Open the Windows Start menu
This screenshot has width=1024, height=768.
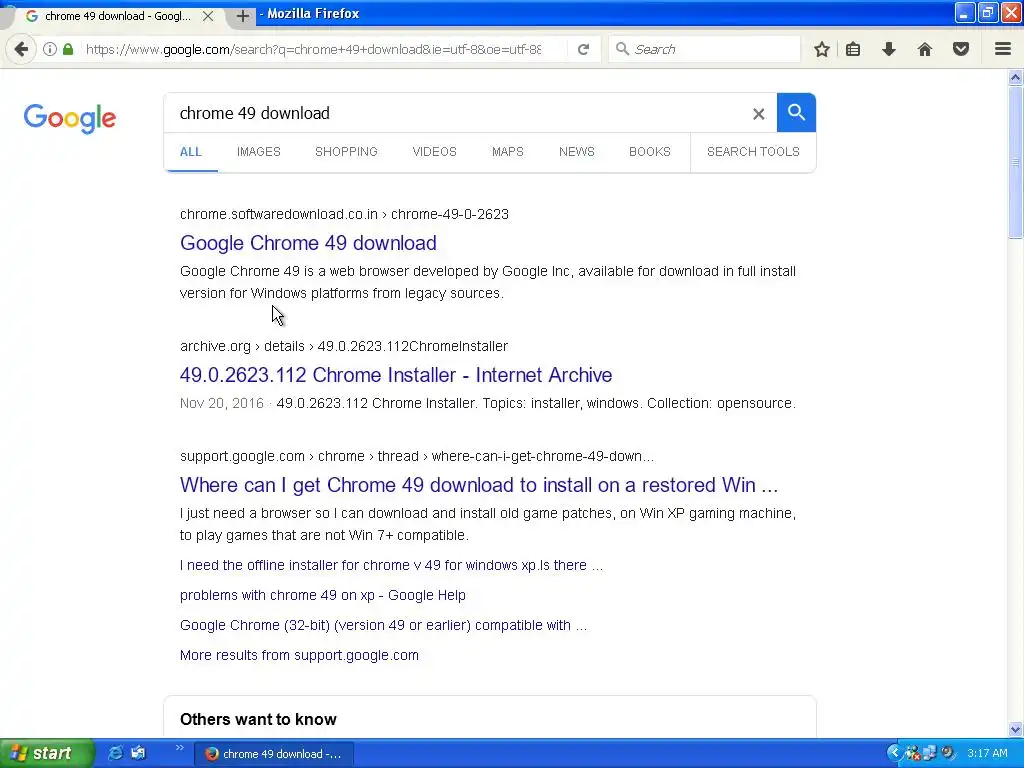(x=46, y=753)
